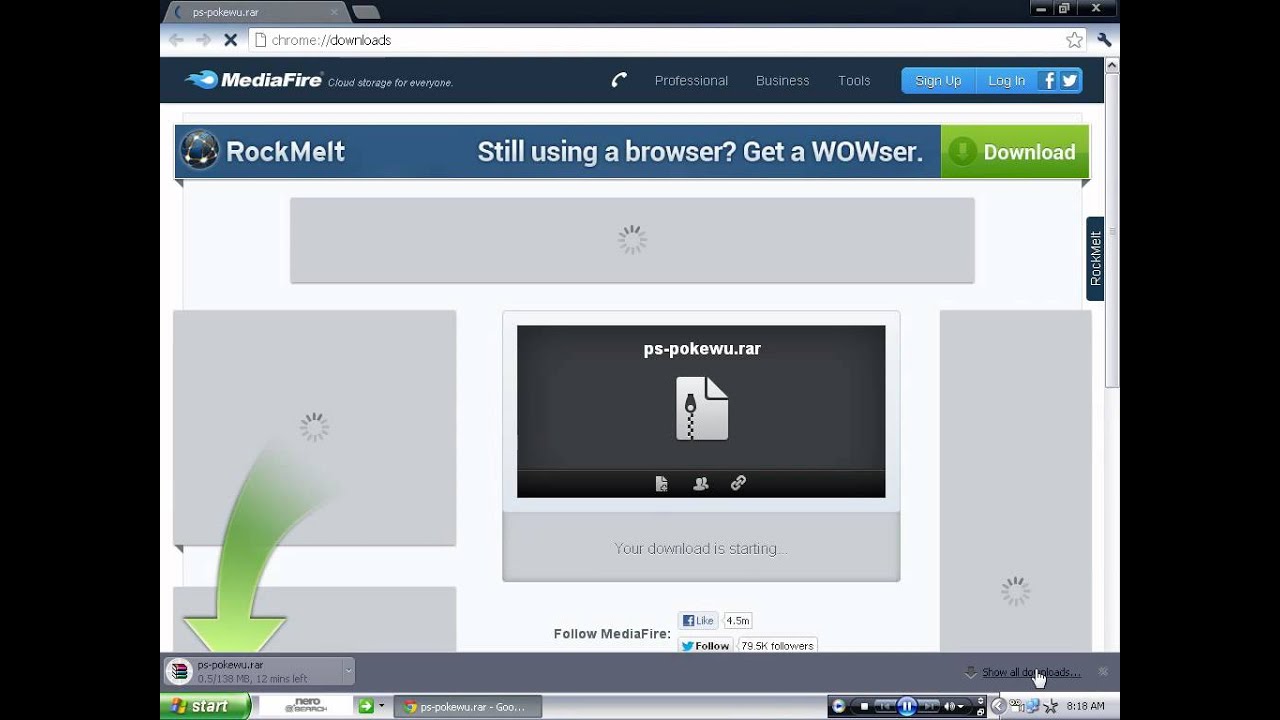Open the media player volume dropdown arrow
Image resolution: width=1280 pixels, height=720 pixels.
point(962,707)
